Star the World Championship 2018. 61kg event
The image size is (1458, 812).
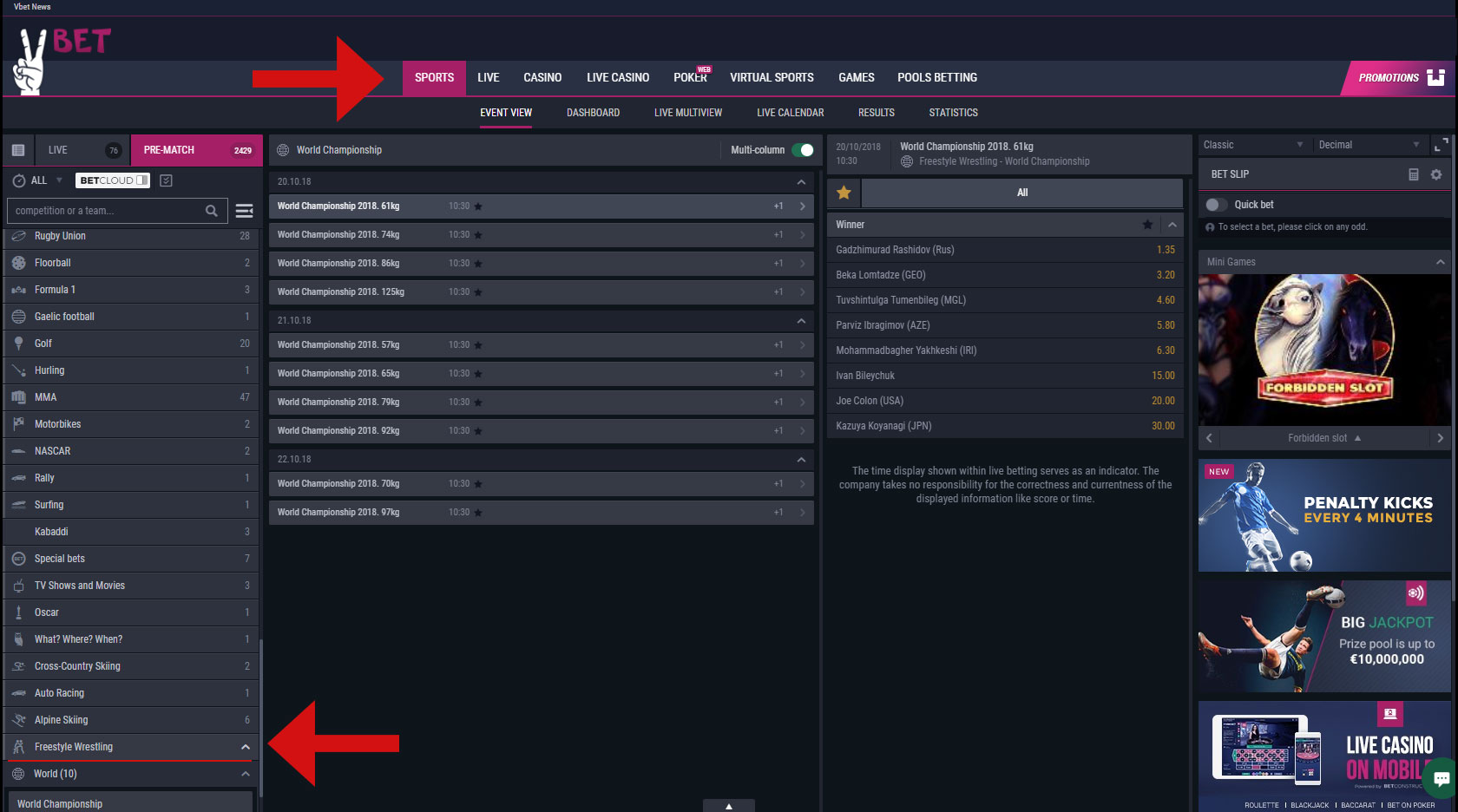[478, 206]
